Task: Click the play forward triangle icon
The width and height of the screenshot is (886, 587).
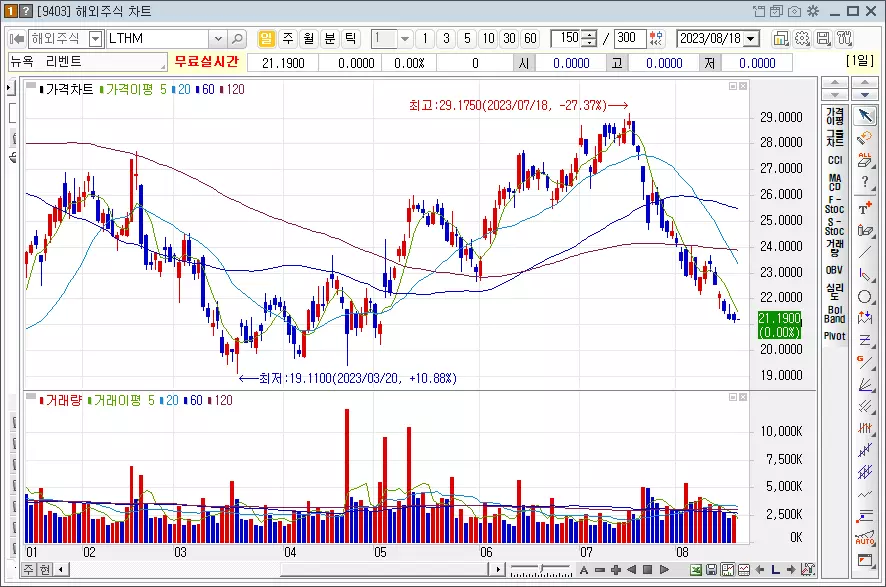Action: (664, 569)
